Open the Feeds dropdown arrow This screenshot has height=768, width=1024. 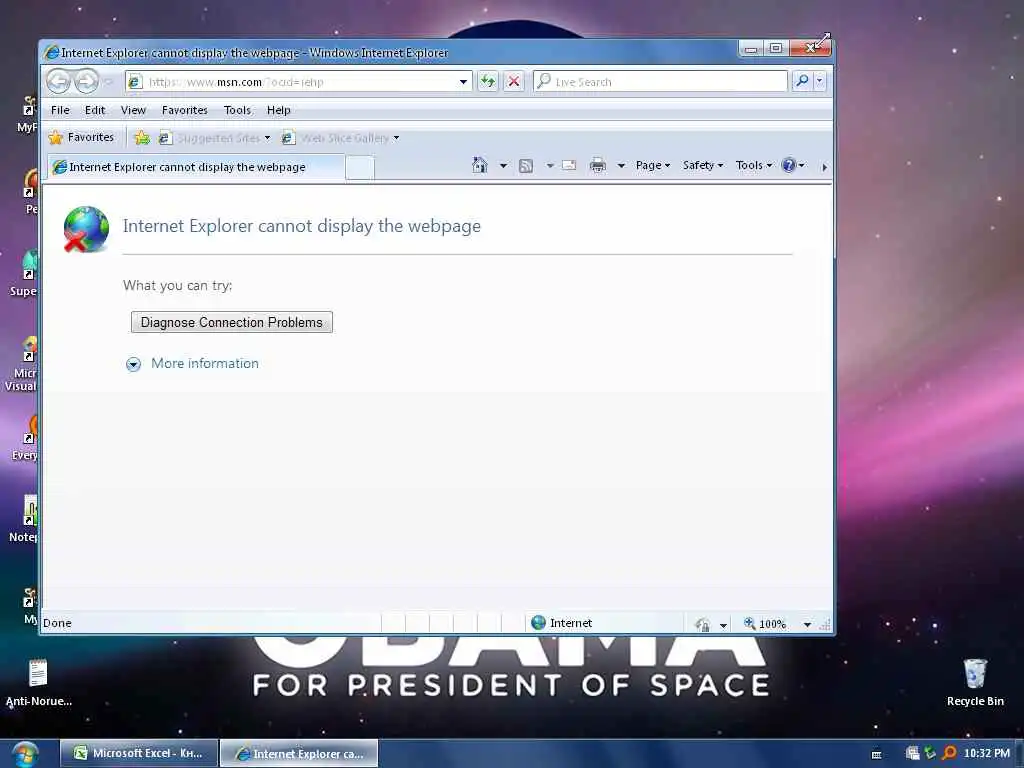550,166
